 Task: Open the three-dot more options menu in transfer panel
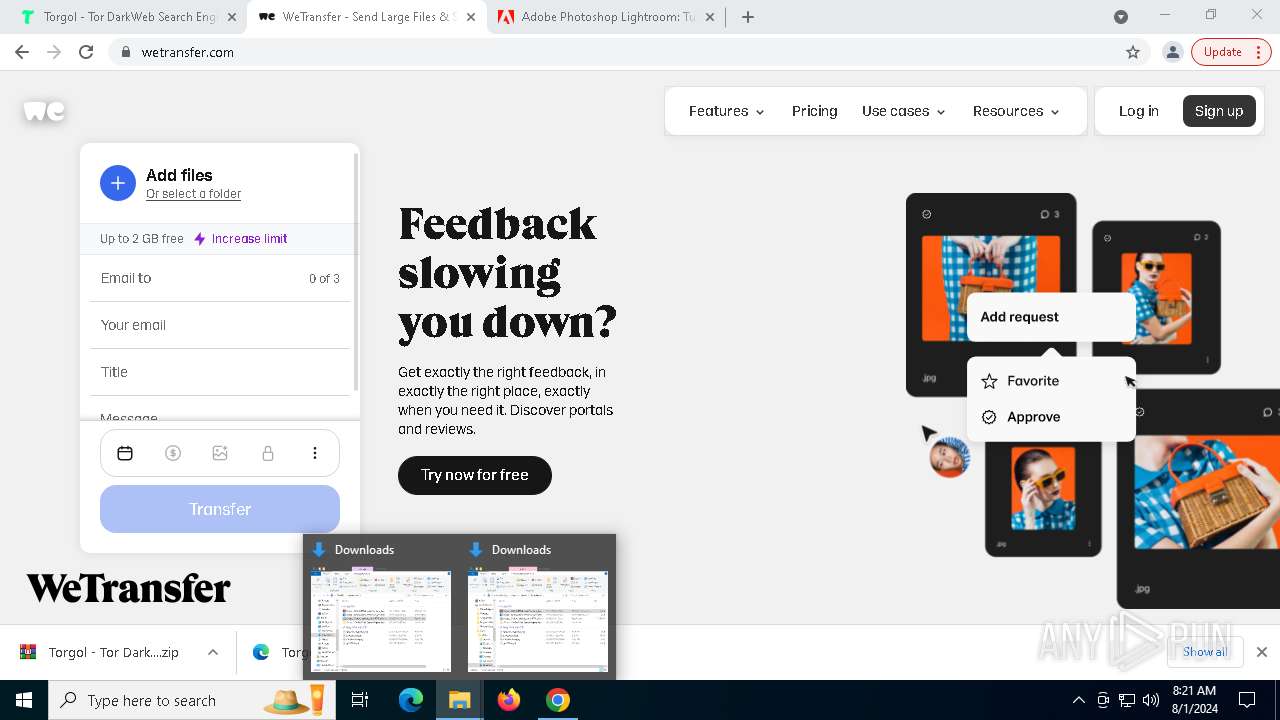[315, 453]
